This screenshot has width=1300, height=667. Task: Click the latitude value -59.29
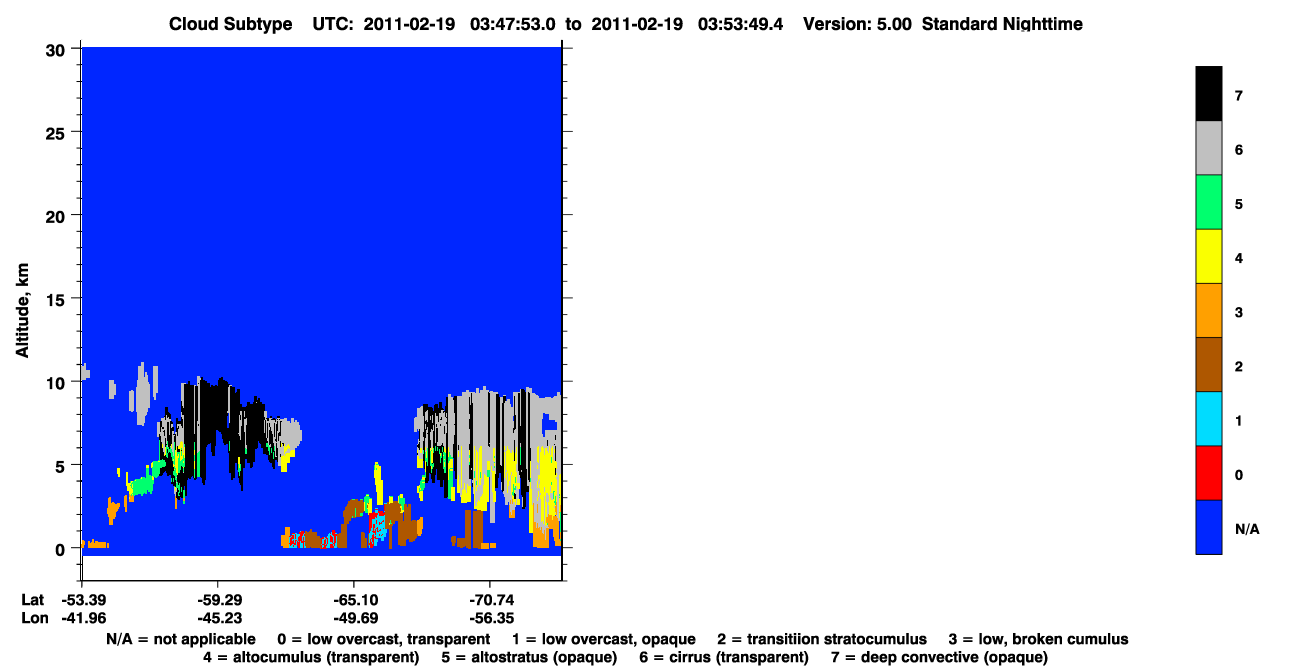click(x=218, y=599)
